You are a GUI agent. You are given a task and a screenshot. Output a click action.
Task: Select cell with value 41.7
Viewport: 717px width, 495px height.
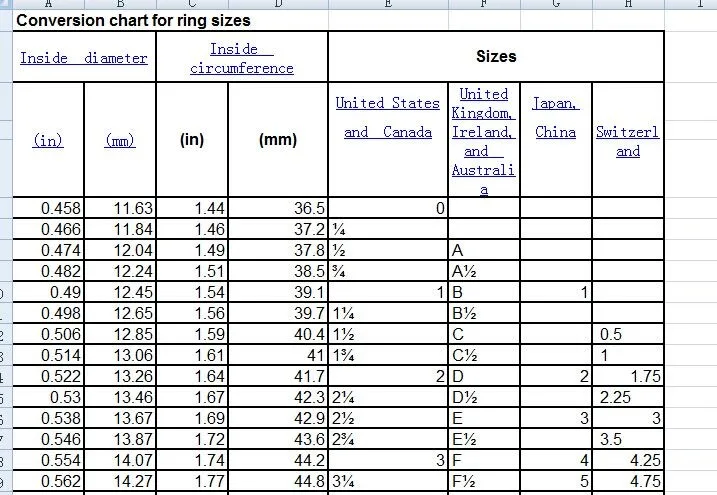278,376
